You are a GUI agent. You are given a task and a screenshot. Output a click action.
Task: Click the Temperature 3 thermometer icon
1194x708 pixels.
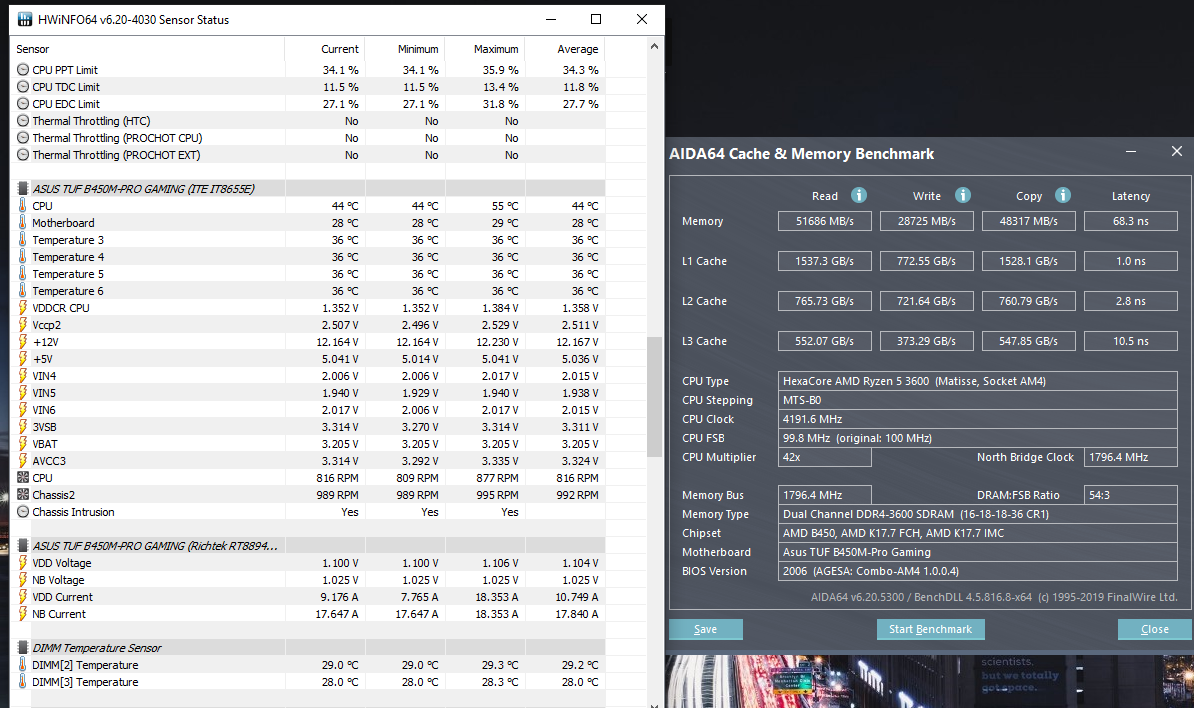[23, 239]
